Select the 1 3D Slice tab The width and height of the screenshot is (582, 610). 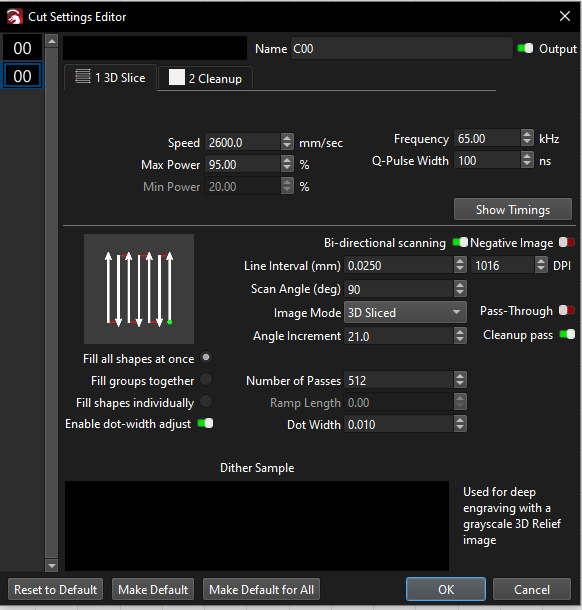pyautogui.click(x=110, y=77)
